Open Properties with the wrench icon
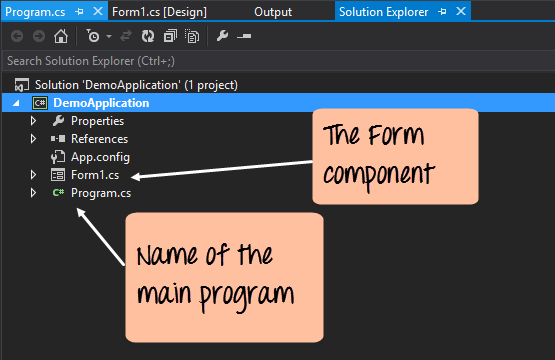 click(x=222, y=36)
